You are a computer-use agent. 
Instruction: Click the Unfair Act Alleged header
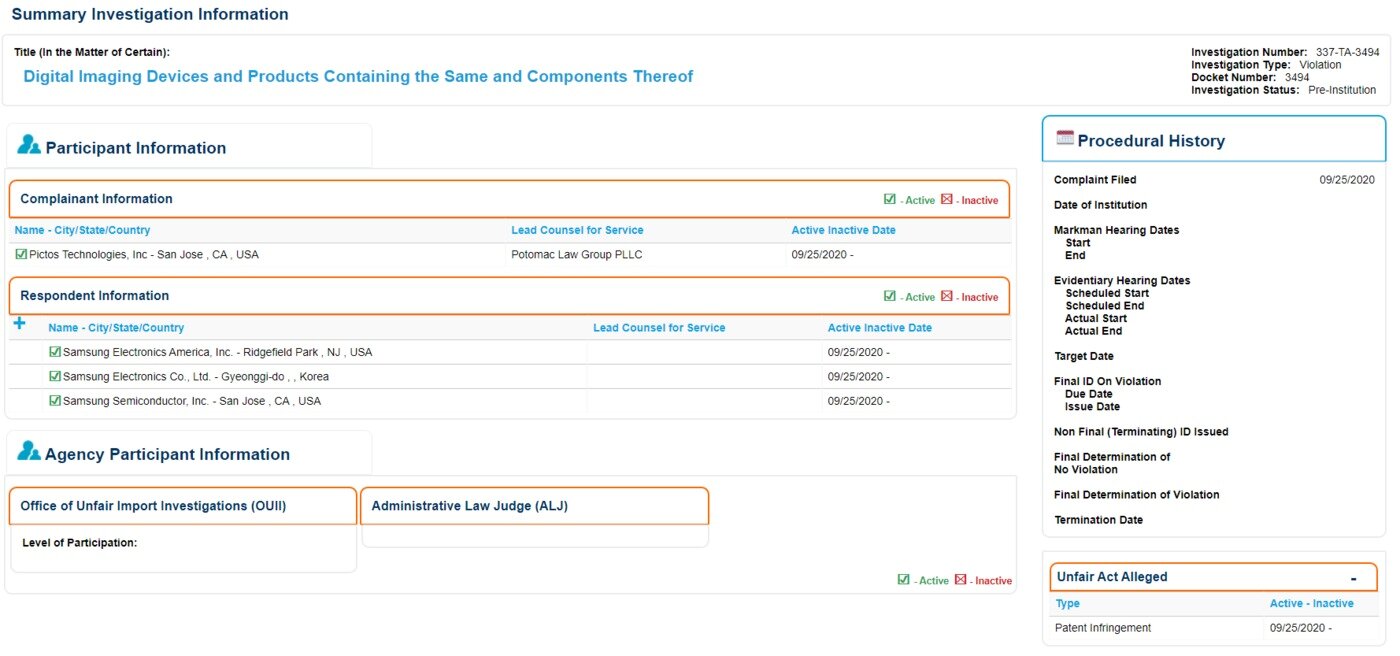coord(1213,577)
